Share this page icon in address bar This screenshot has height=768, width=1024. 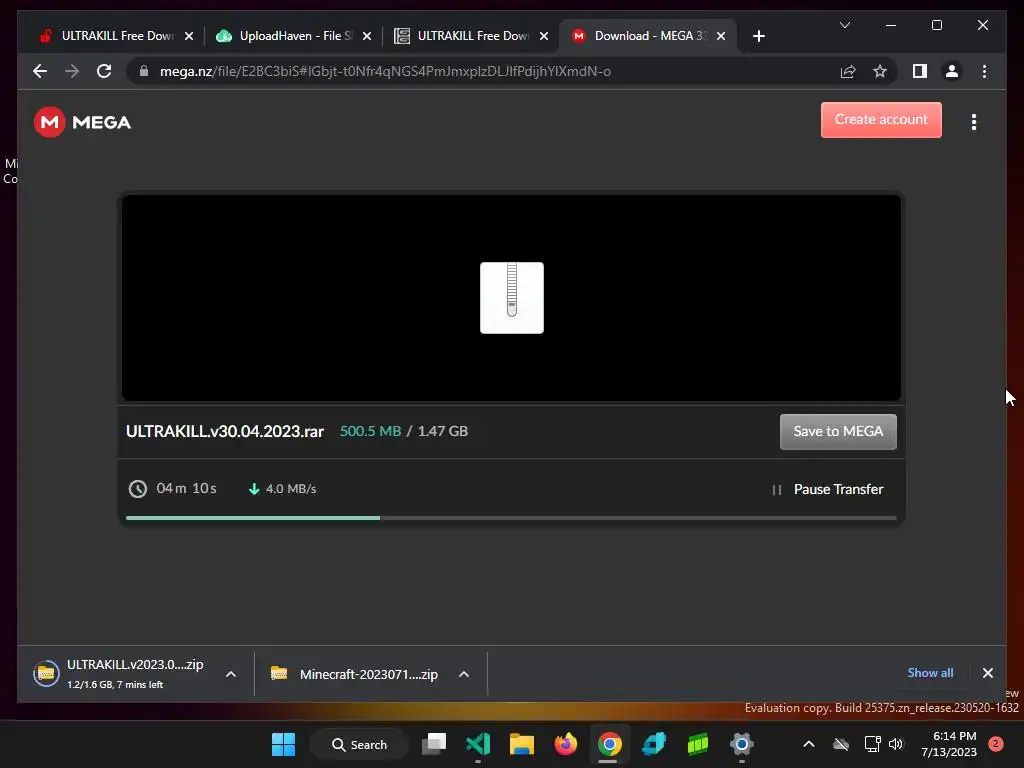click(x=848, y=71)
